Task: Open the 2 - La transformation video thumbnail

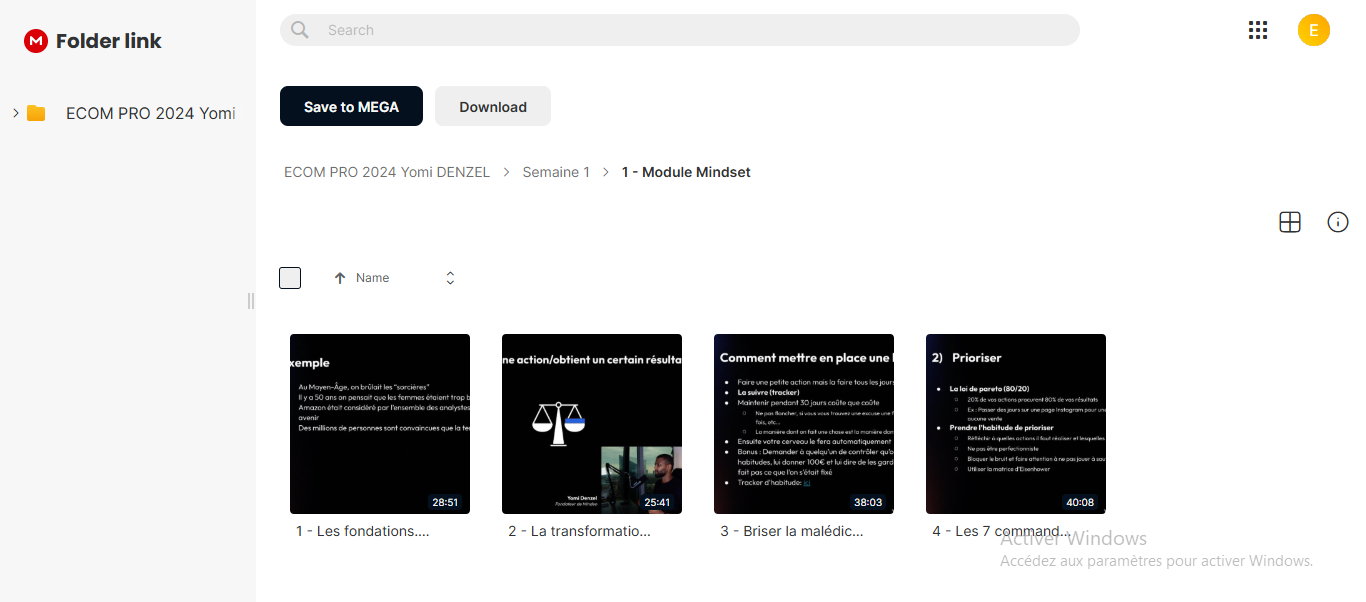Action: [x=592, y=424]
